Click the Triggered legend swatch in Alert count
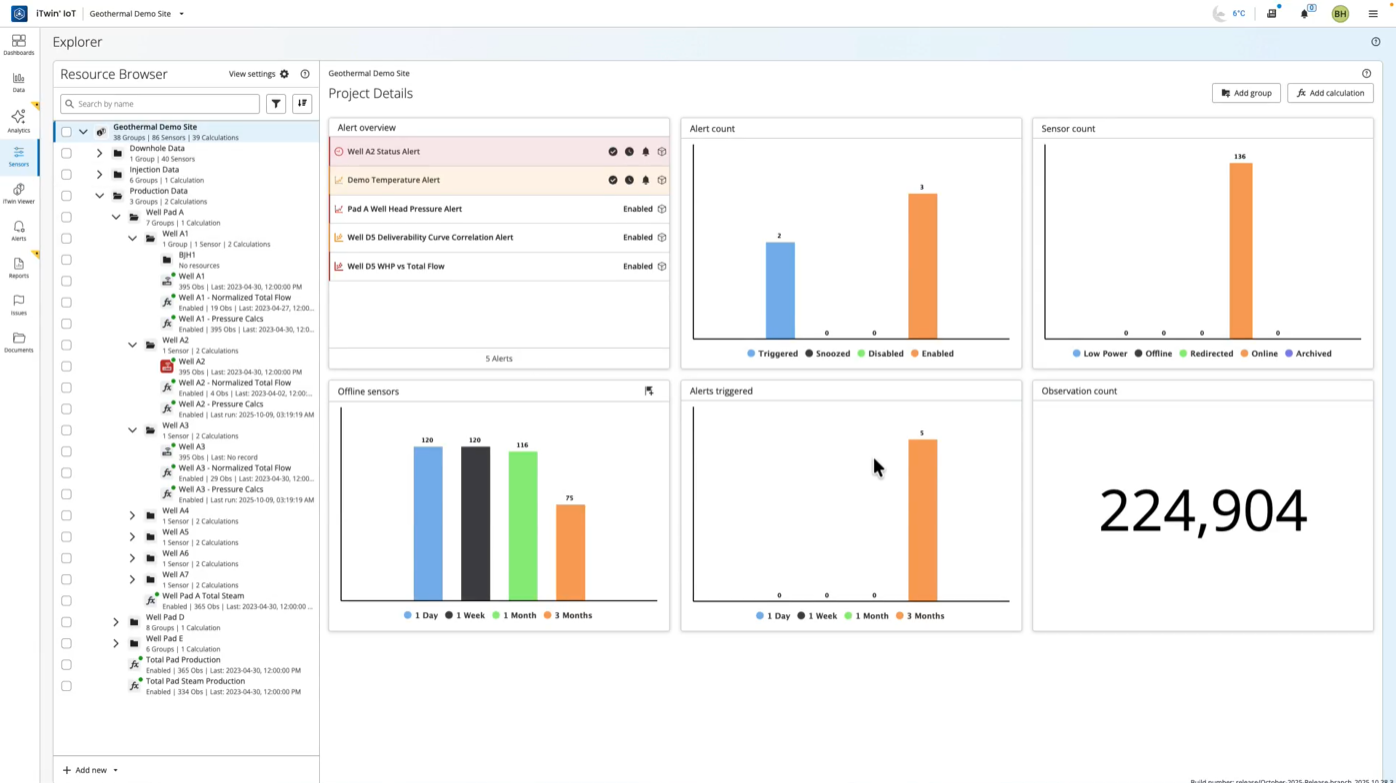 752,353
